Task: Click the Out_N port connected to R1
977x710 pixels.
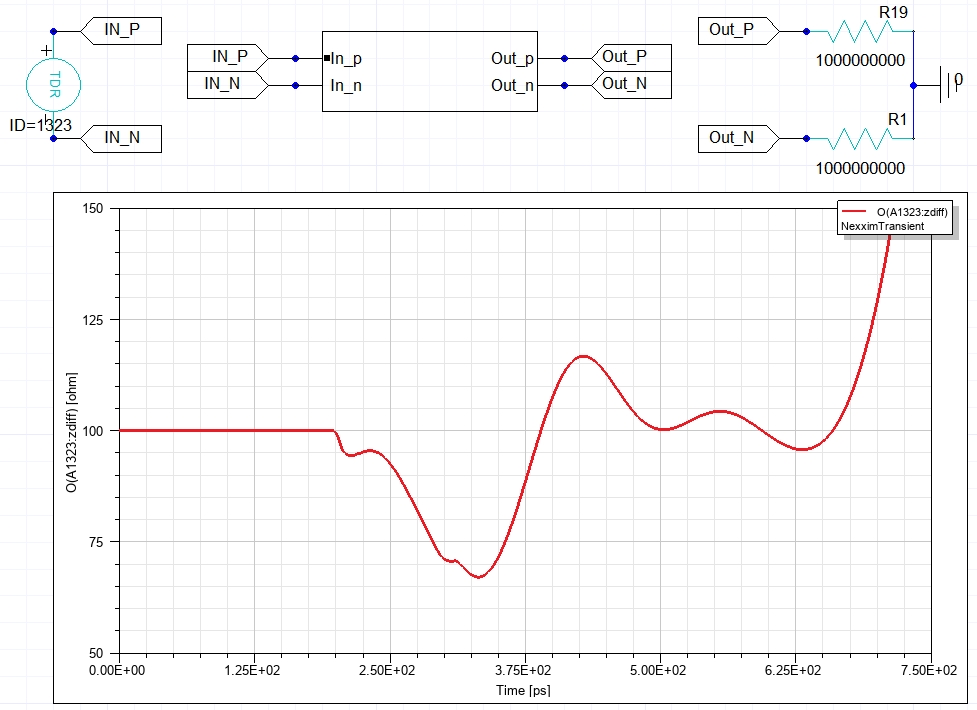Action: coord(735,138)
